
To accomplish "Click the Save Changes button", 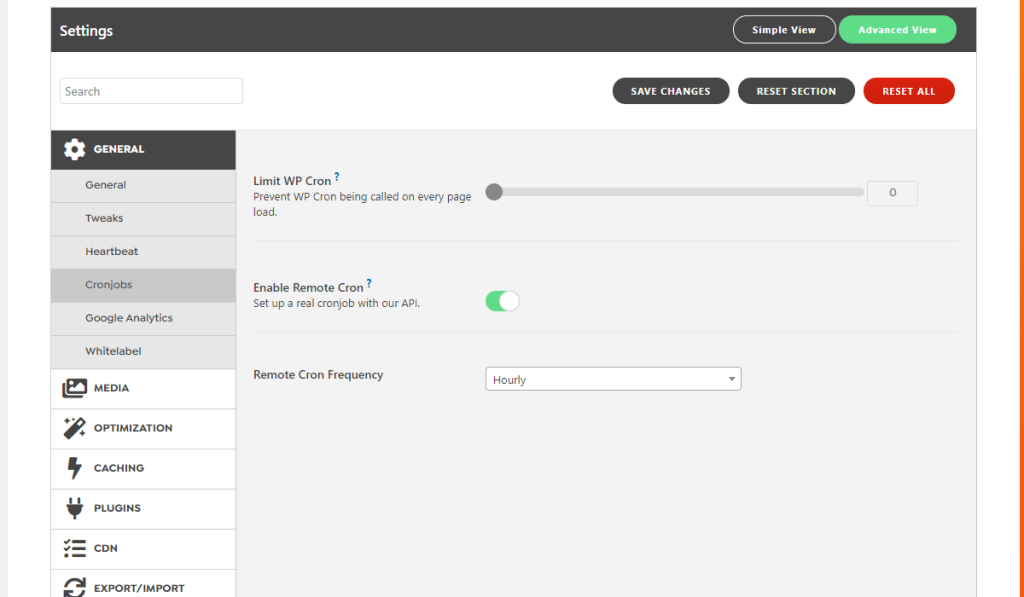I will point(671,91).
